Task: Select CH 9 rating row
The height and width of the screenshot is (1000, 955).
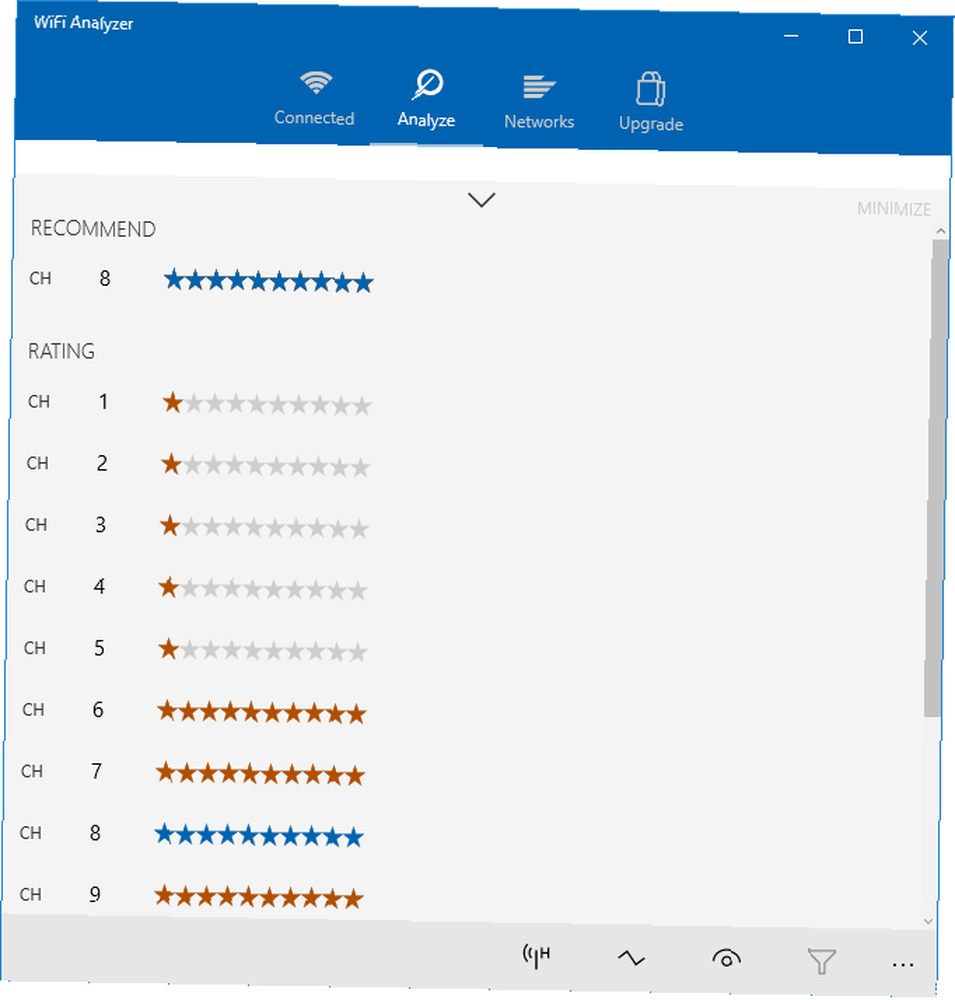Action: [191, 896]
